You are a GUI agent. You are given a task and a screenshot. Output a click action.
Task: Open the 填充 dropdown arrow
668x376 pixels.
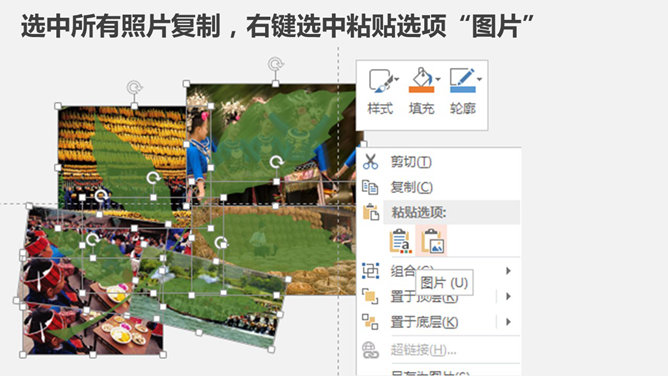tap(438, 80)
